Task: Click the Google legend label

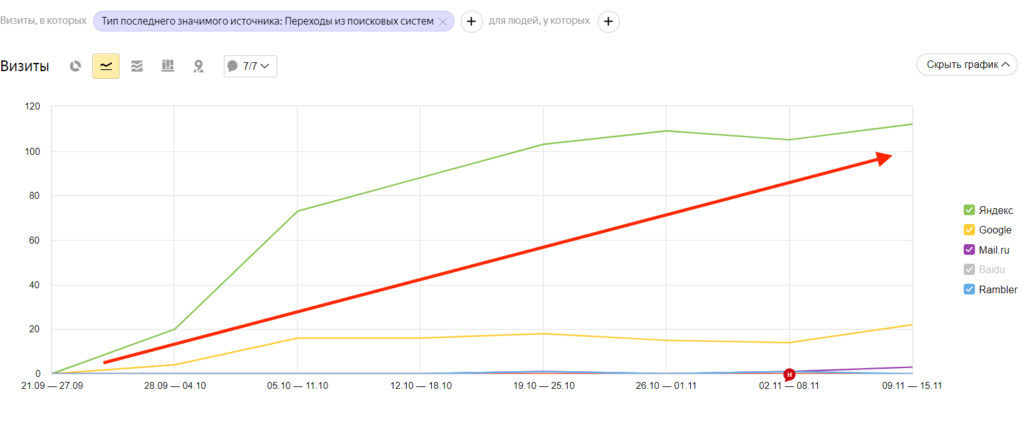Action: (995, 230)
